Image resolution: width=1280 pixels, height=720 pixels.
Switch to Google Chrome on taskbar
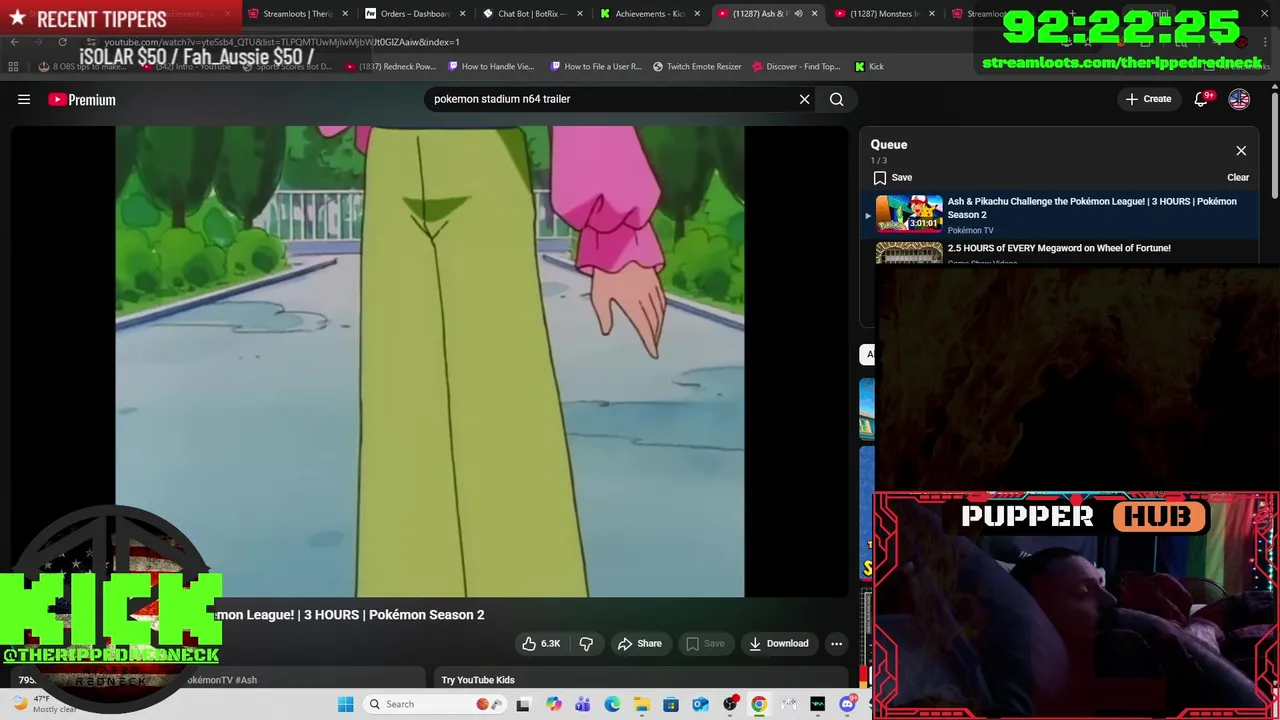(x=759, y=704)
